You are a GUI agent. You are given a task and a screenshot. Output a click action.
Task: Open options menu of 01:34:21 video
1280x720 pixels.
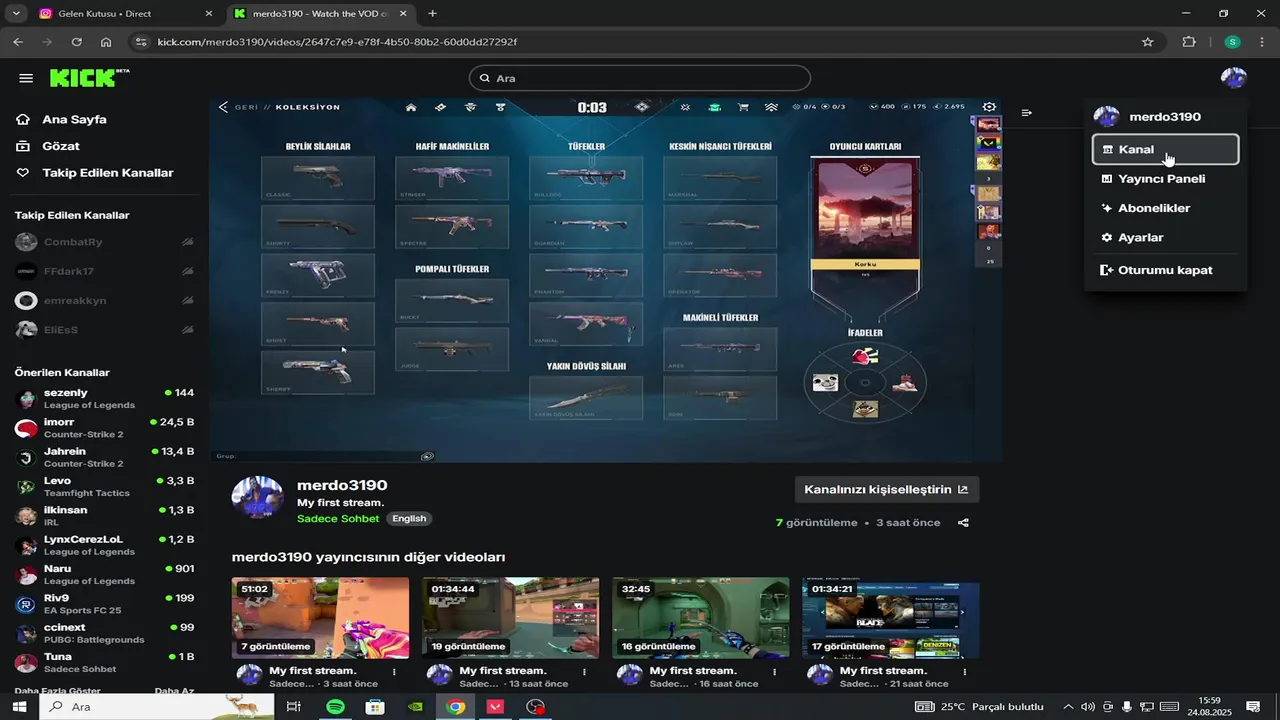pos(964,672)
